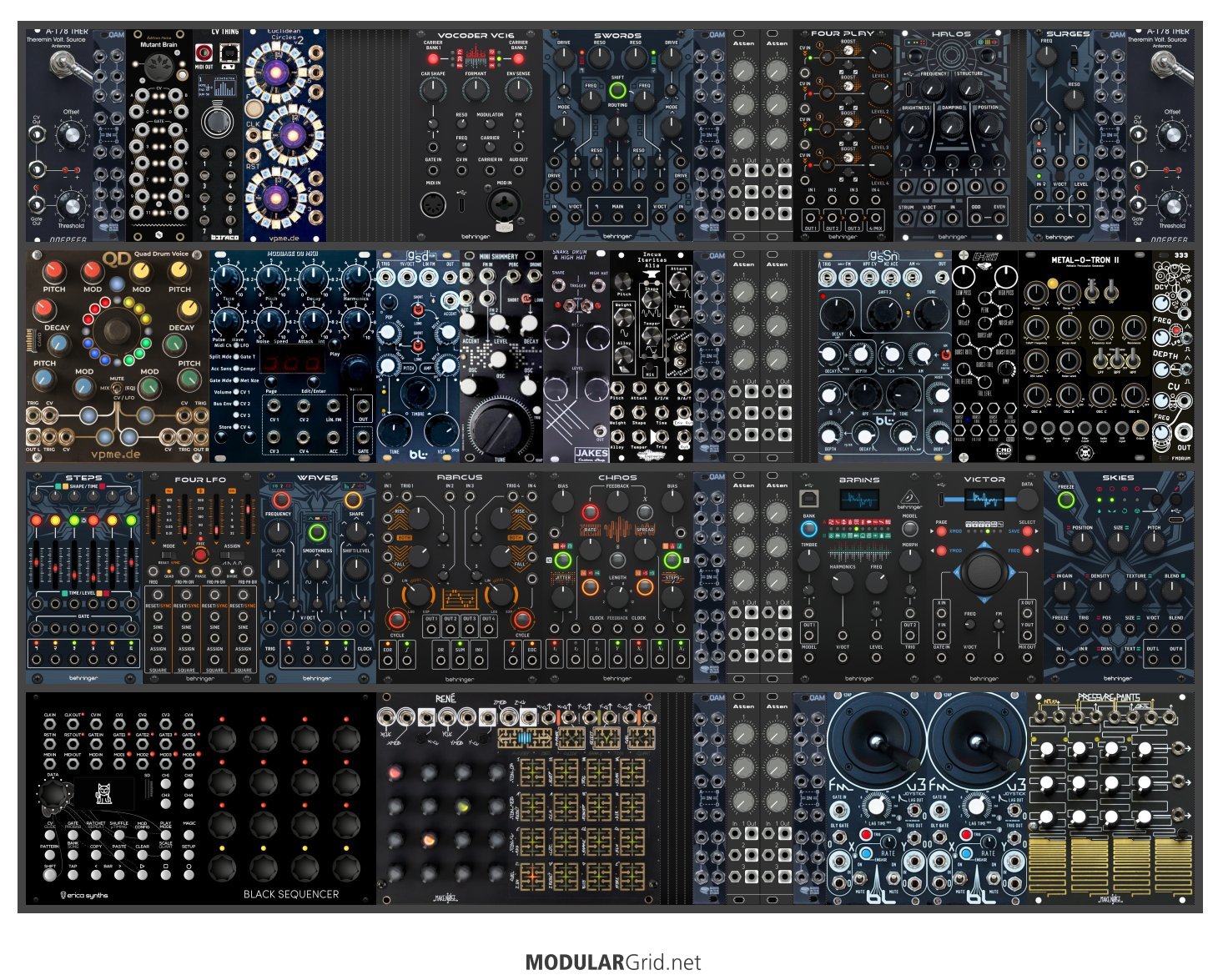Select the MIX OUT jack on Victor
Viewport: 1228px width, 980px height.
click(x=1027, y=659)
